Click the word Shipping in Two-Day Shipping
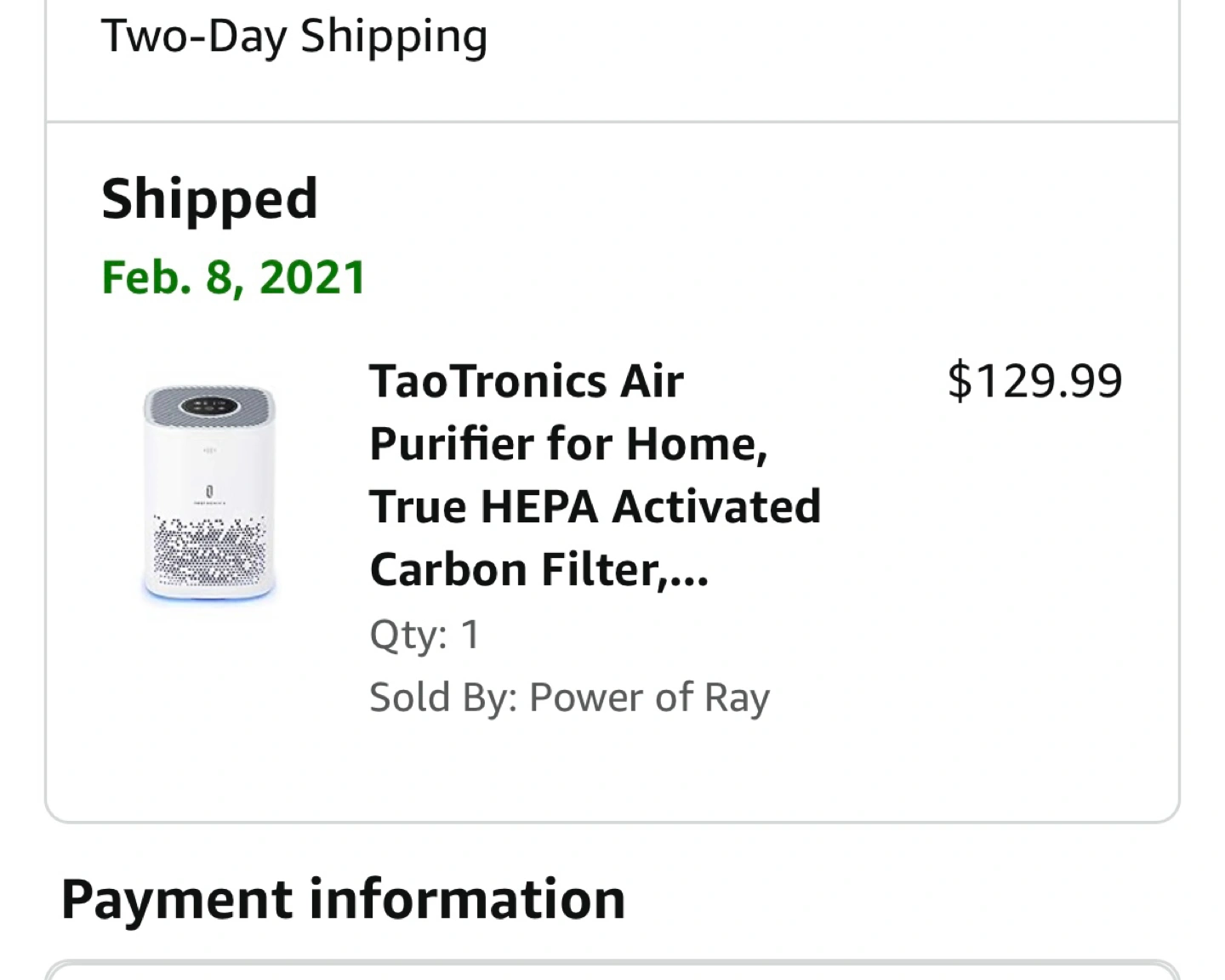Screen dimensions: 1225x980 tap(394, 36)
